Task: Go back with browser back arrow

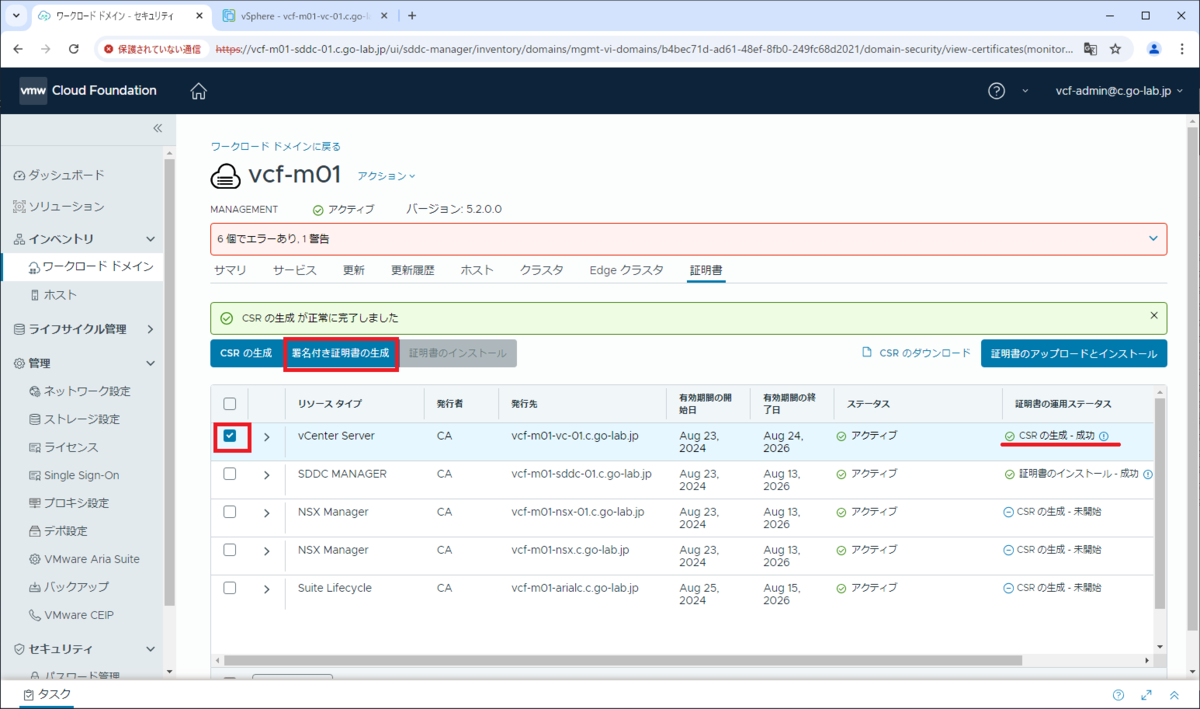Action: click(18, 48)
